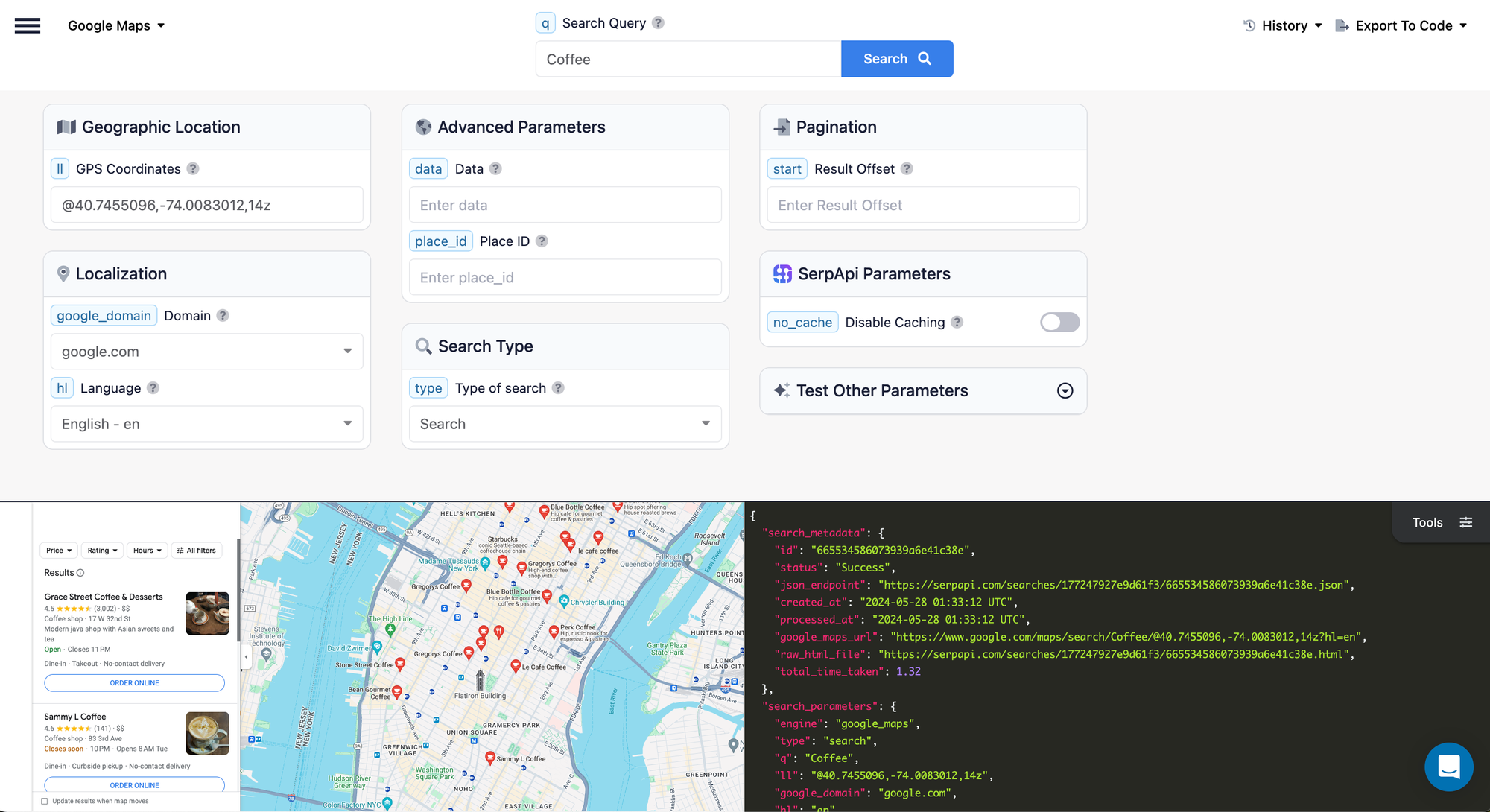Open the hamburger menu icon

pos(28,25)
